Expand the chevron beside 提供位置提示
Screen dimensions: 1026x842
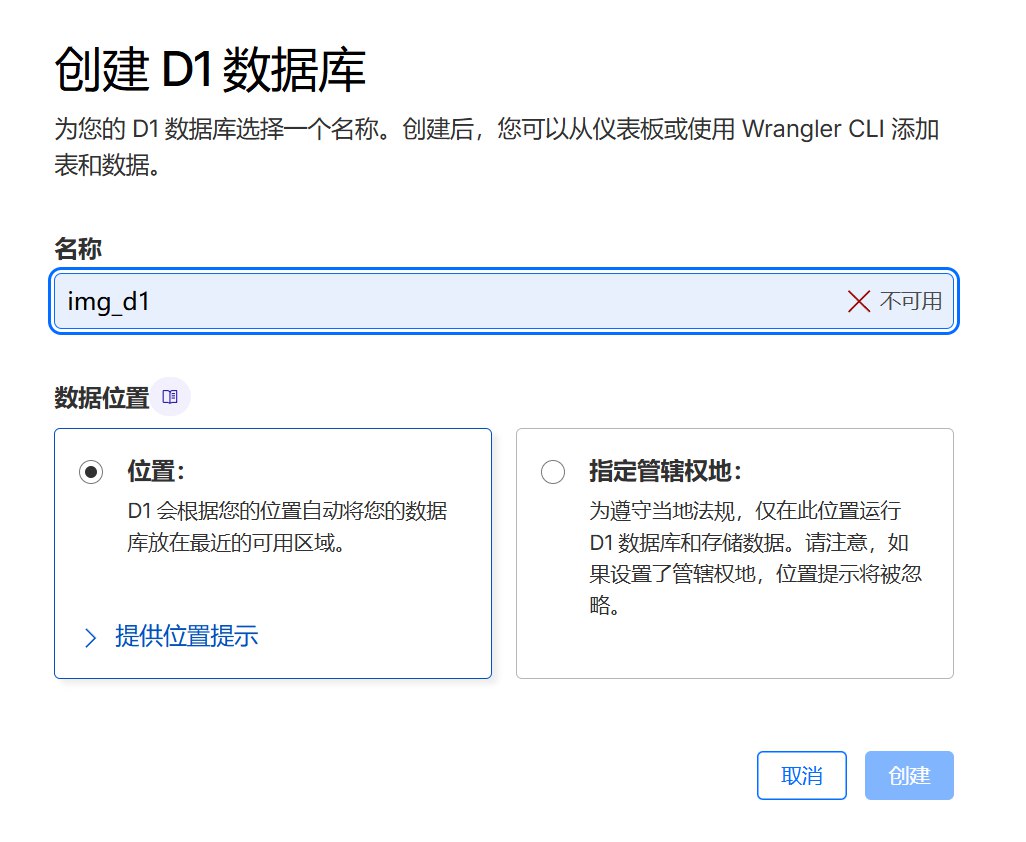91,637
